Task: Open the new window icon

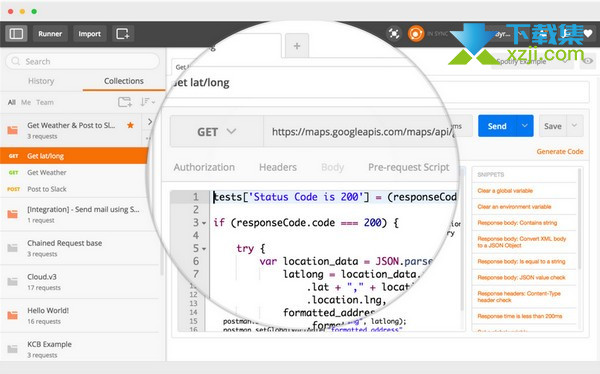Action: [x=123, y=34]
